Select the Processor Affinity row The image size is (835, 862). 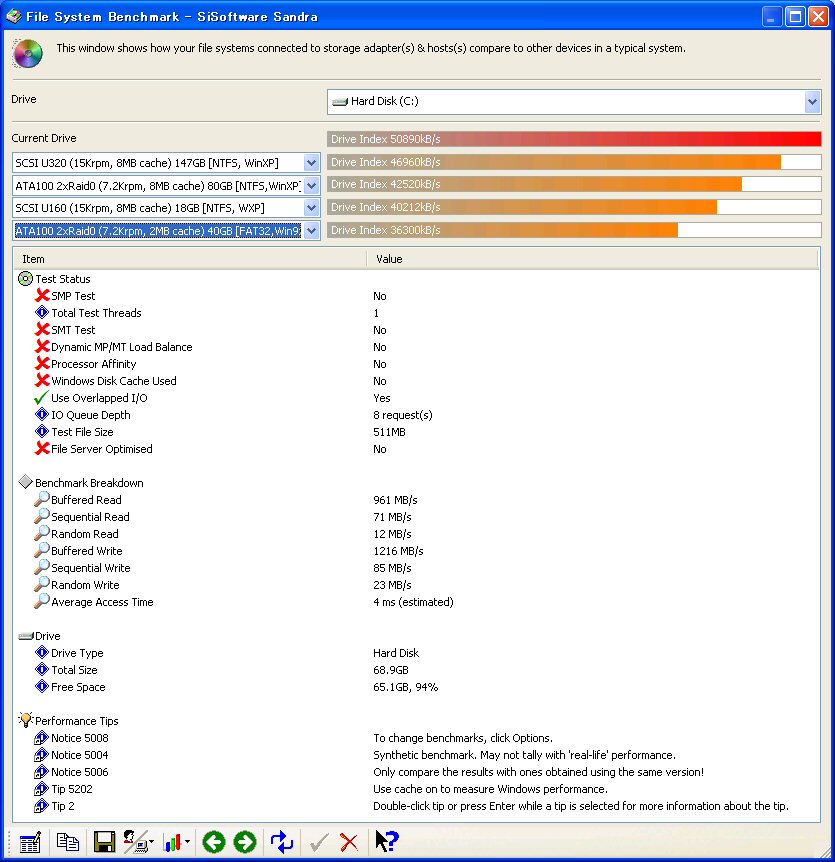[416, 364]
